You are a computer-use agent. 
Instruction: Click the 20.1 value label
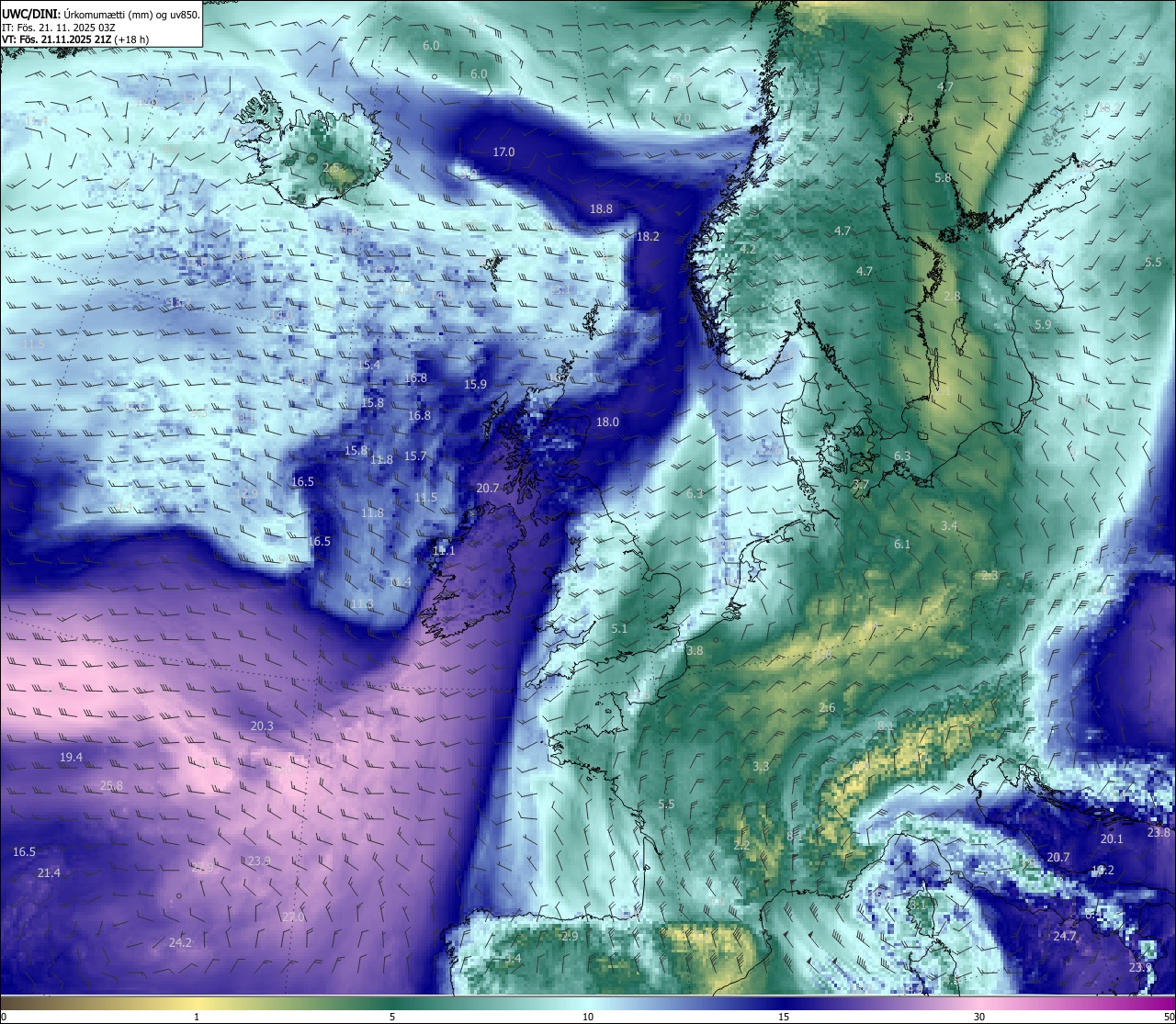[x=1112, y=839]
